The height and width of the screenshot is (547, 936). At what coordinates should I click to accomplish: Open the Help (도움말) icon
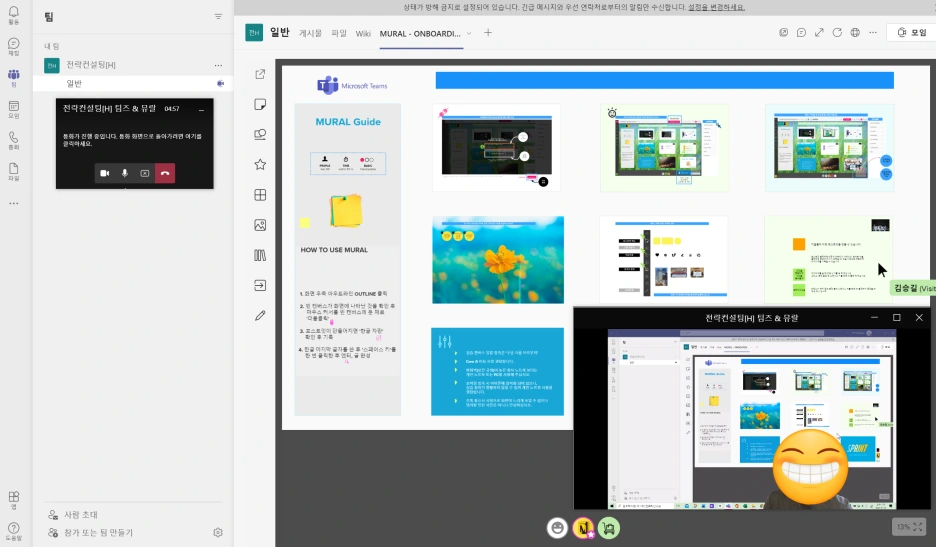[x=13, y=531]
